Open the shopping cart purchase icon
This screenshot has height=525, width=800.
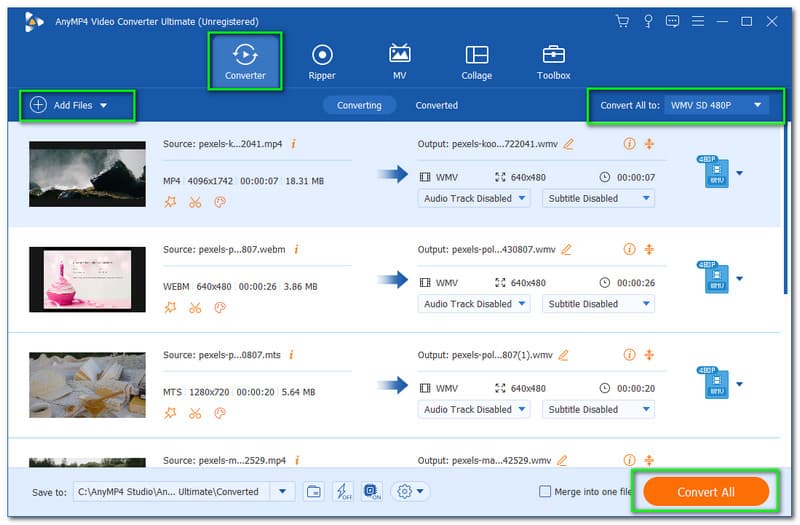click(622, 21)
